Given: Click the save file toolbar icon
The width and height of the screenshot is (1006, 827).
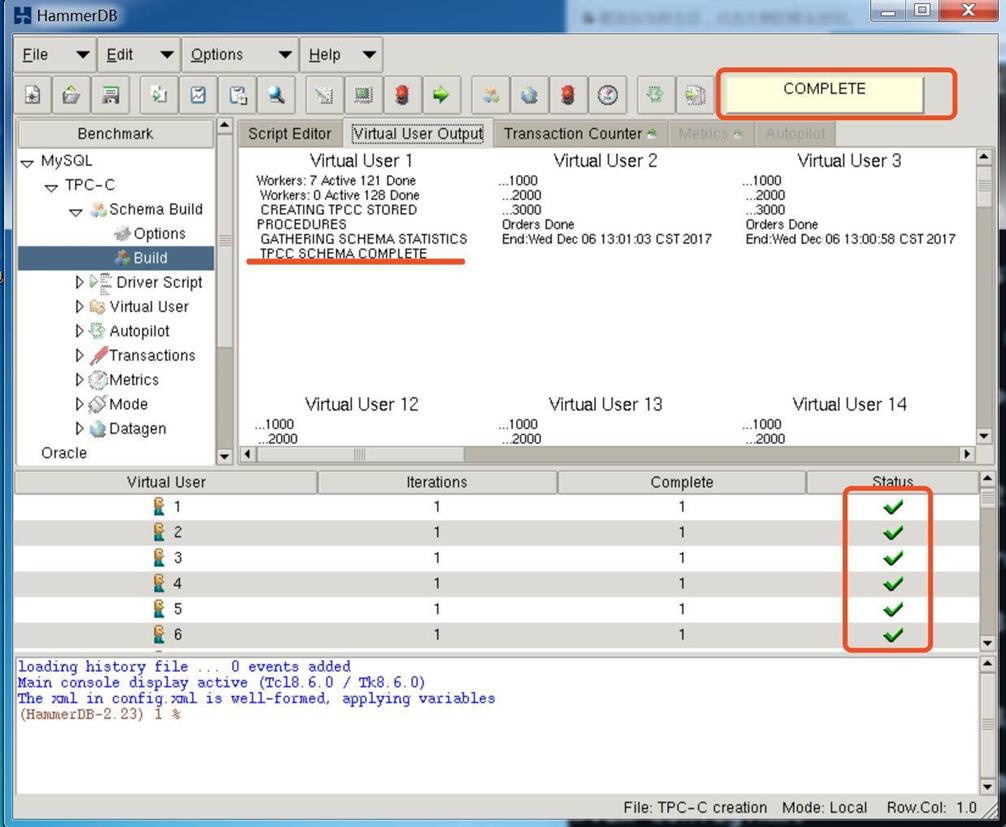Looking at the screenshot, I should (x=111, y=95).
